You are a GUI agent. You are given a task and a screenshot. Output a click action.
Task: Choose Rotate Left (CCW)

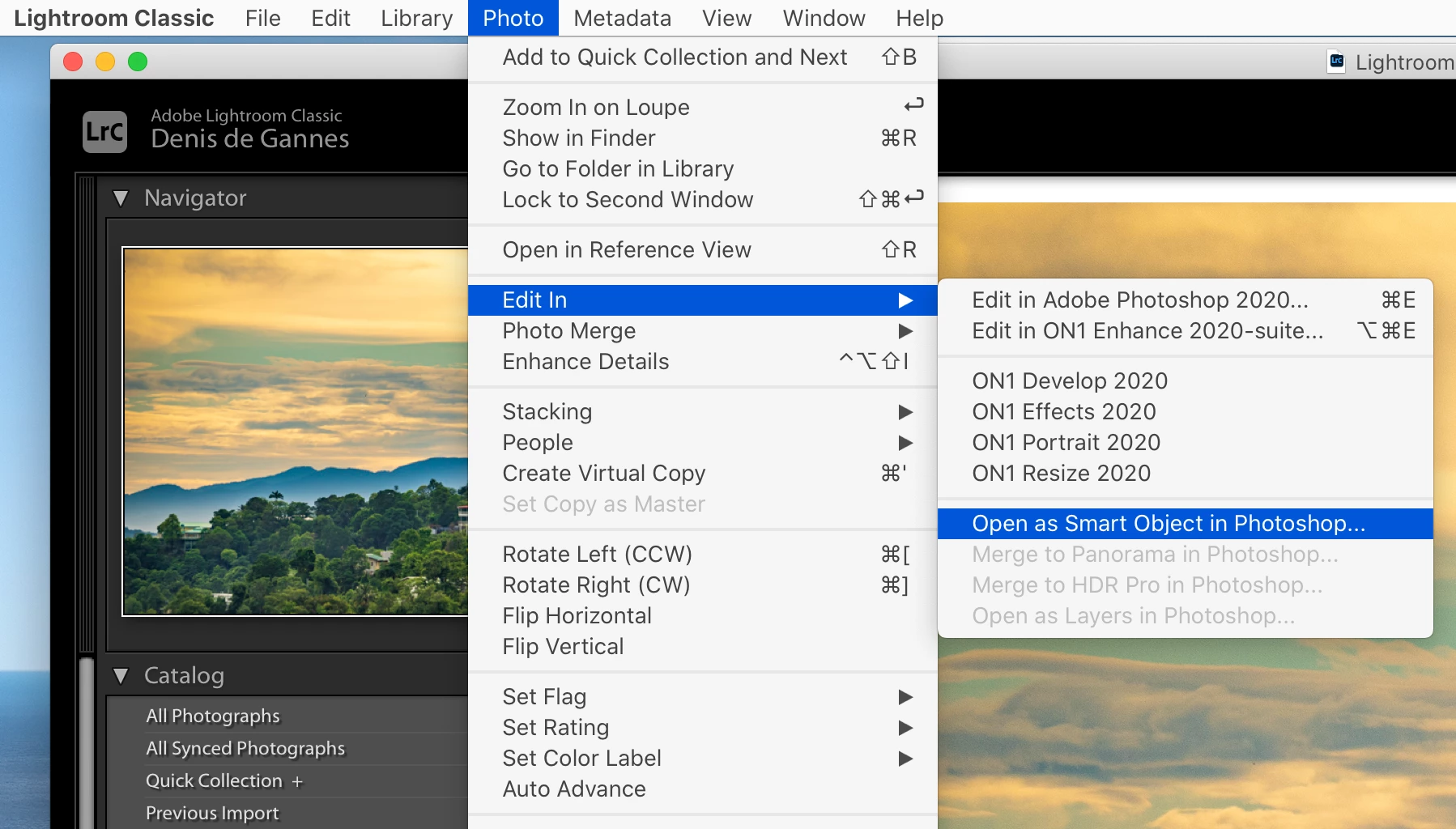tap(703, 555)
